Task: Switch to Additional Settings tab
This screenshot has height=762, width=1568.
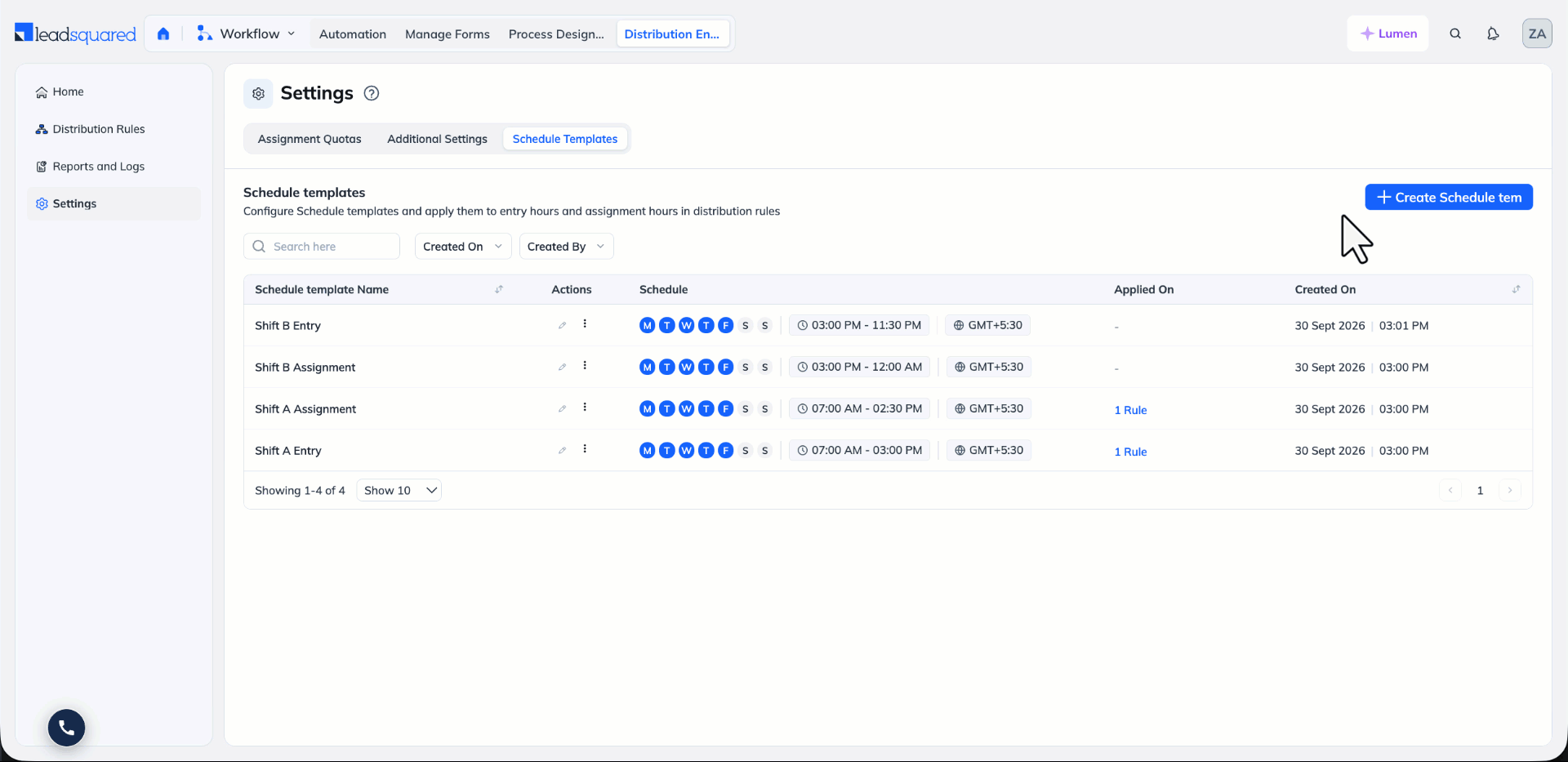Action: click(437, 139)
